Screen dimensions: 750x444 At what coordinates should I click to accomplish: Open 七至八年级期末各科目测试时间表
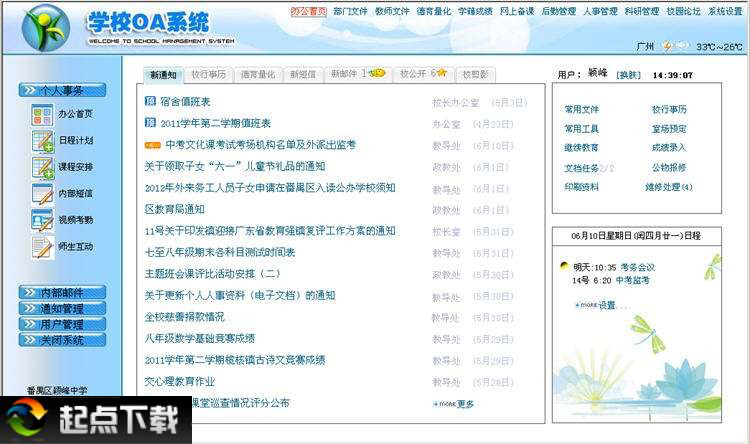pos(220,252)
